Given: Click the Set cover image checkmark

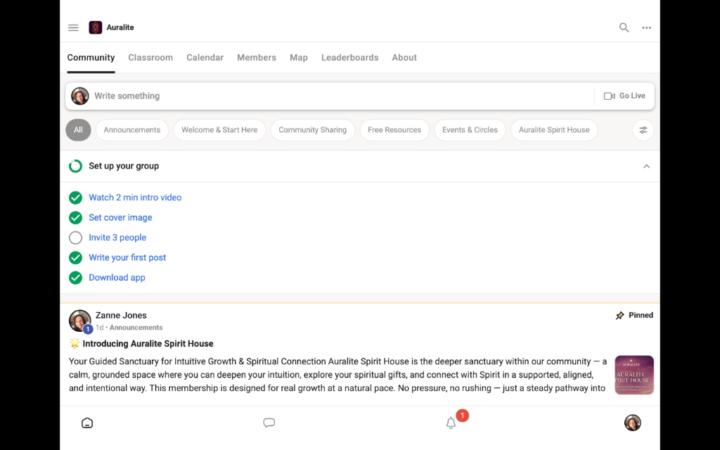Looking at the screenshot, I should (75, 218).
